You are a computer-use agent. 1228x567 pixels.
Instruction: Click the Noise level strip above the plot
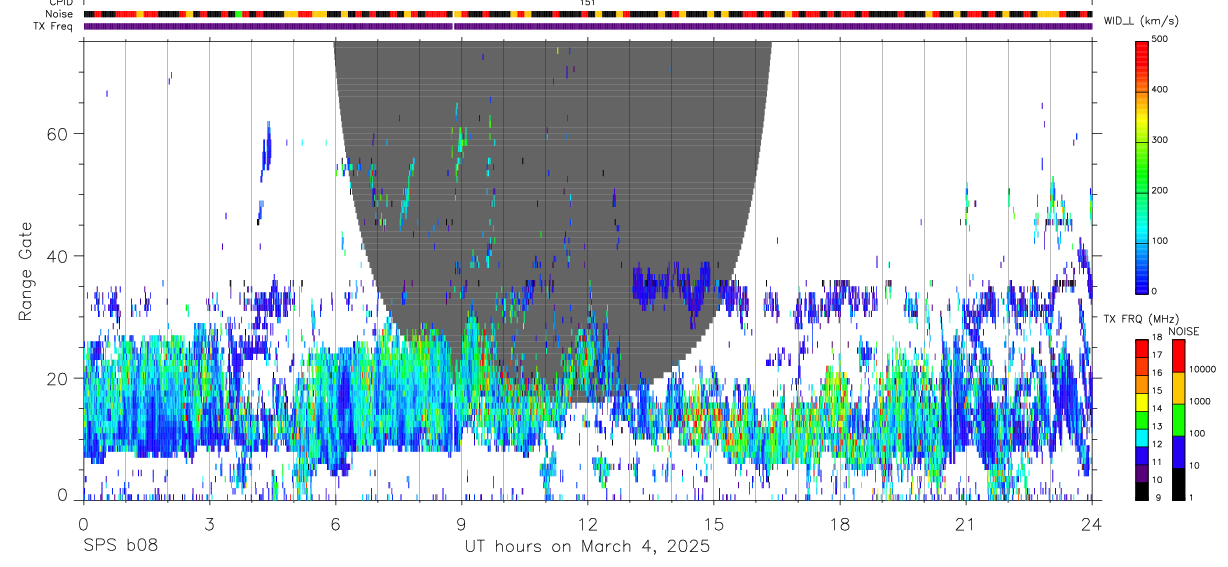(588, 14)
